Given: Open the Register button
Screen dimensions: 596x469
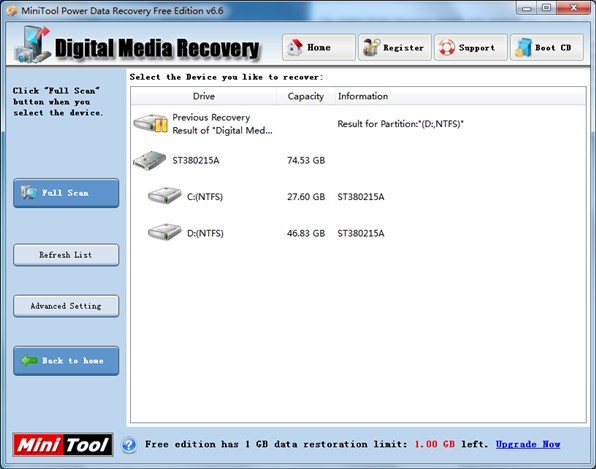Looking at the screenshot, I should pos(395,48).
